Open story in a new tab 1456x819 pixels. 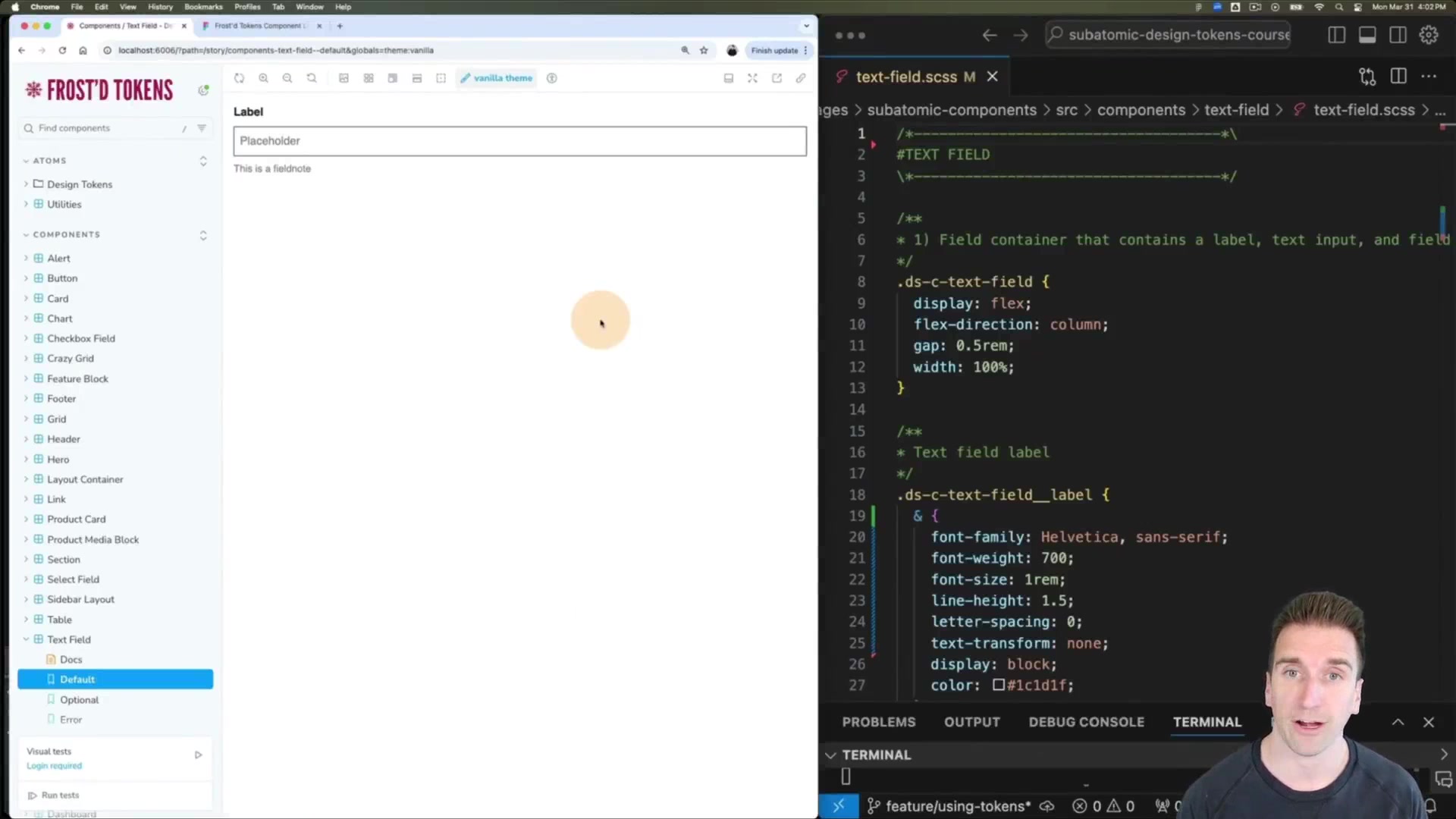(x=777, y=78)
